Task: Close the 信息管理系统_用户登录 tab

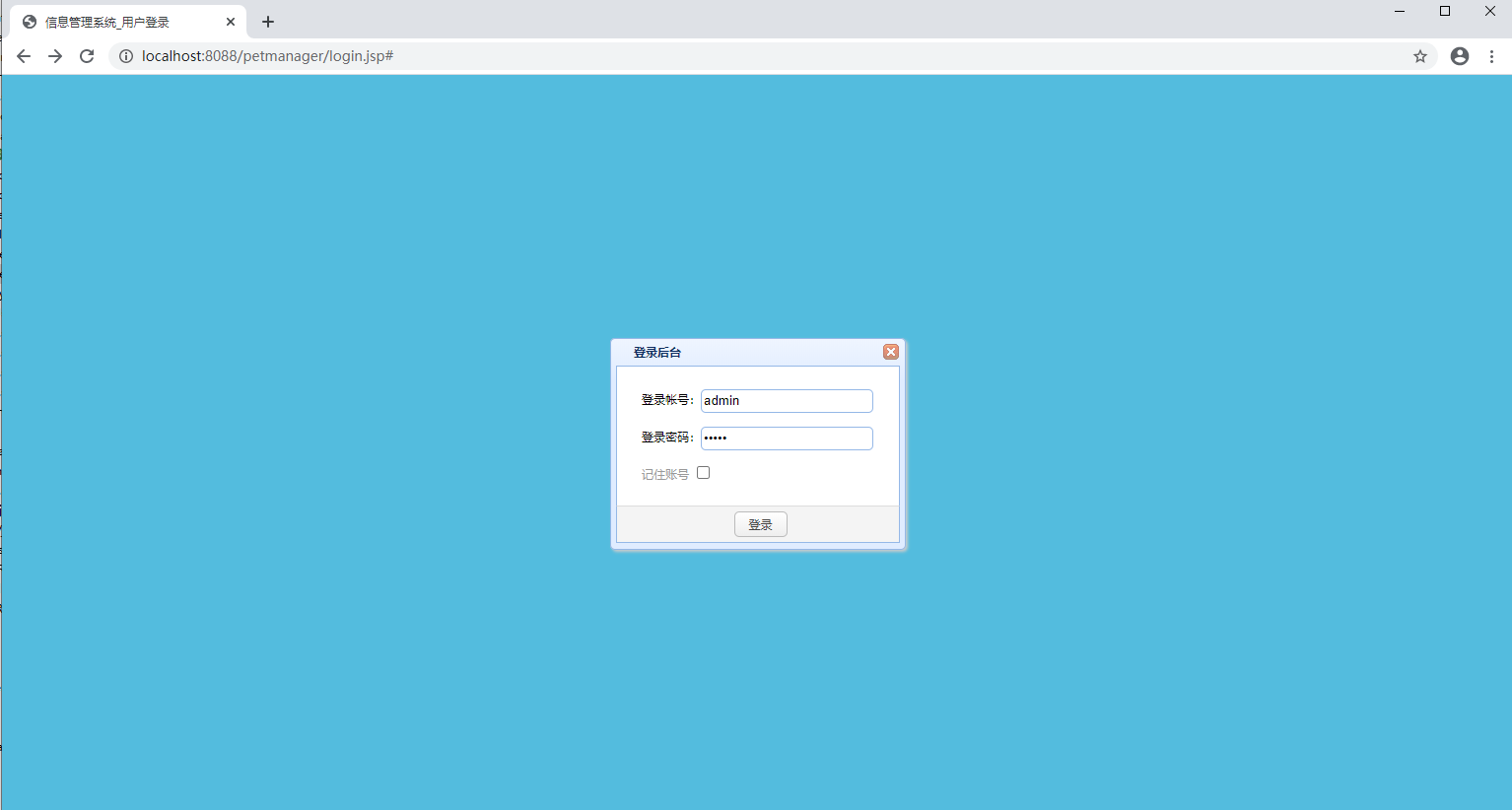Action: point(231,22)
